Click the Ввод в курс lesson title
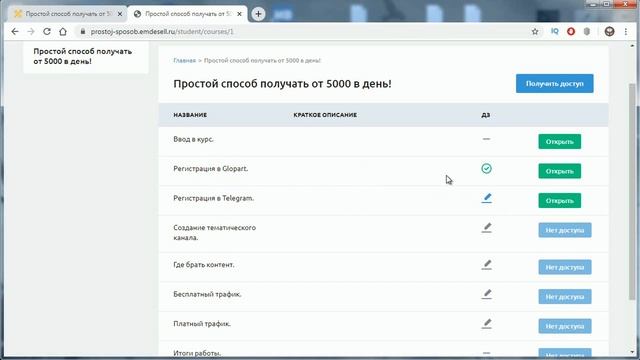 (x=193, y=139)
